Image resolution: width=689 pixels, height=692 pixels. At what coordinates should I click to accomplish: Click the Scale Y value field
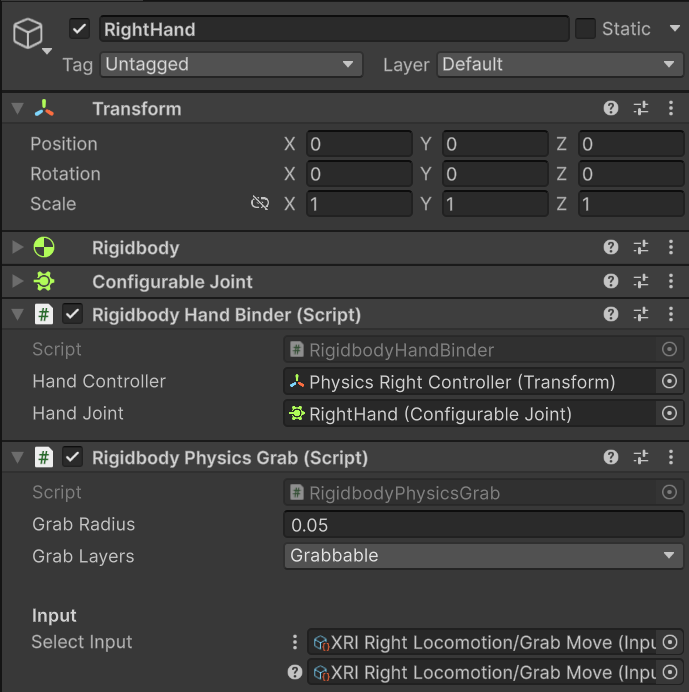point(495,204)
